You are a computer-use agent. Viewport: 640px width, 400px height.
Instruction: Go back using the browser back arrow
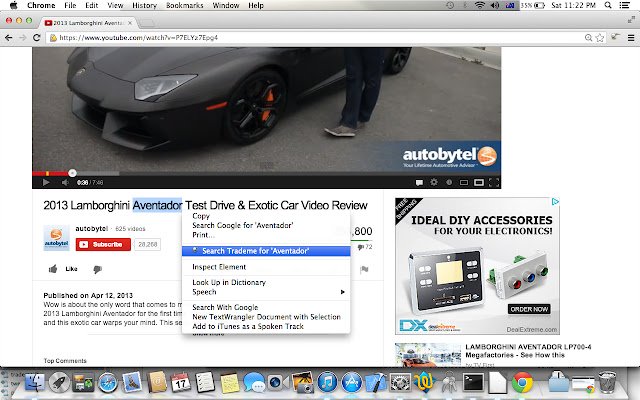pos(9,38)
